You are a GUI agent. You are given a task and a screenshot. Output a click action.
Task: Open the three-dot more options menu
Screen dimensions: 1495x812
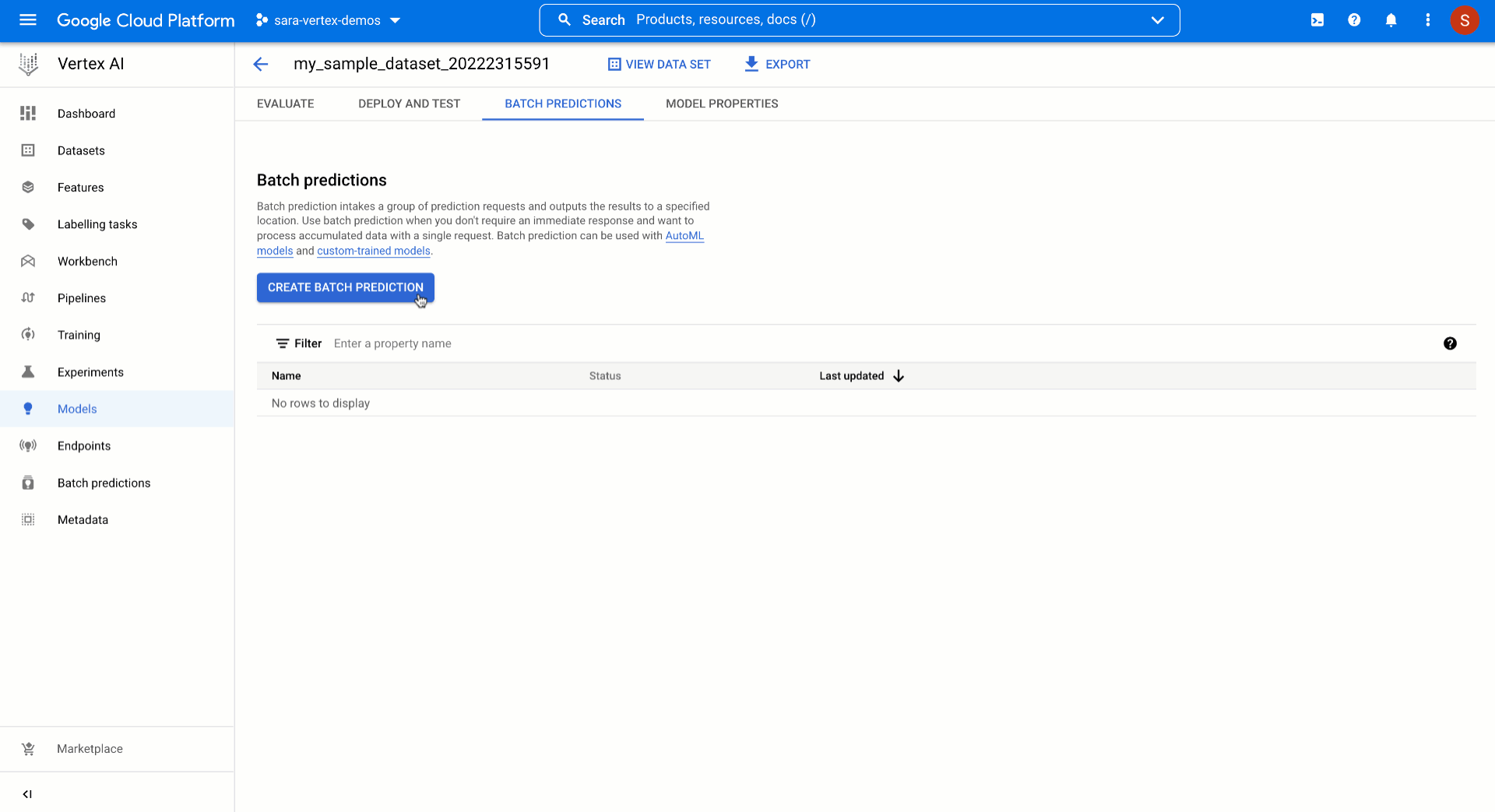pyautogui.click(x=1428, y=20)
